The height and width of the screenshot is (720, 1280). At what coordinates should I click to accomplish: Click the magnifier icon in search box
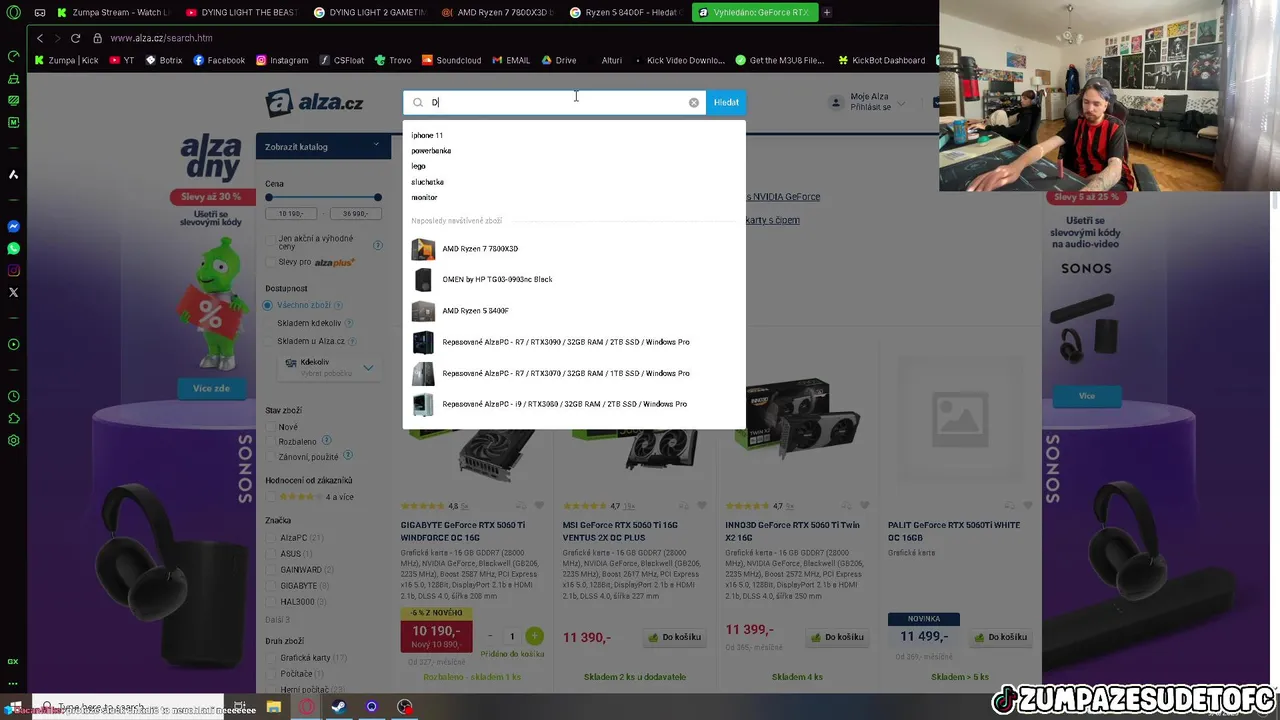(x=418, y=102)
